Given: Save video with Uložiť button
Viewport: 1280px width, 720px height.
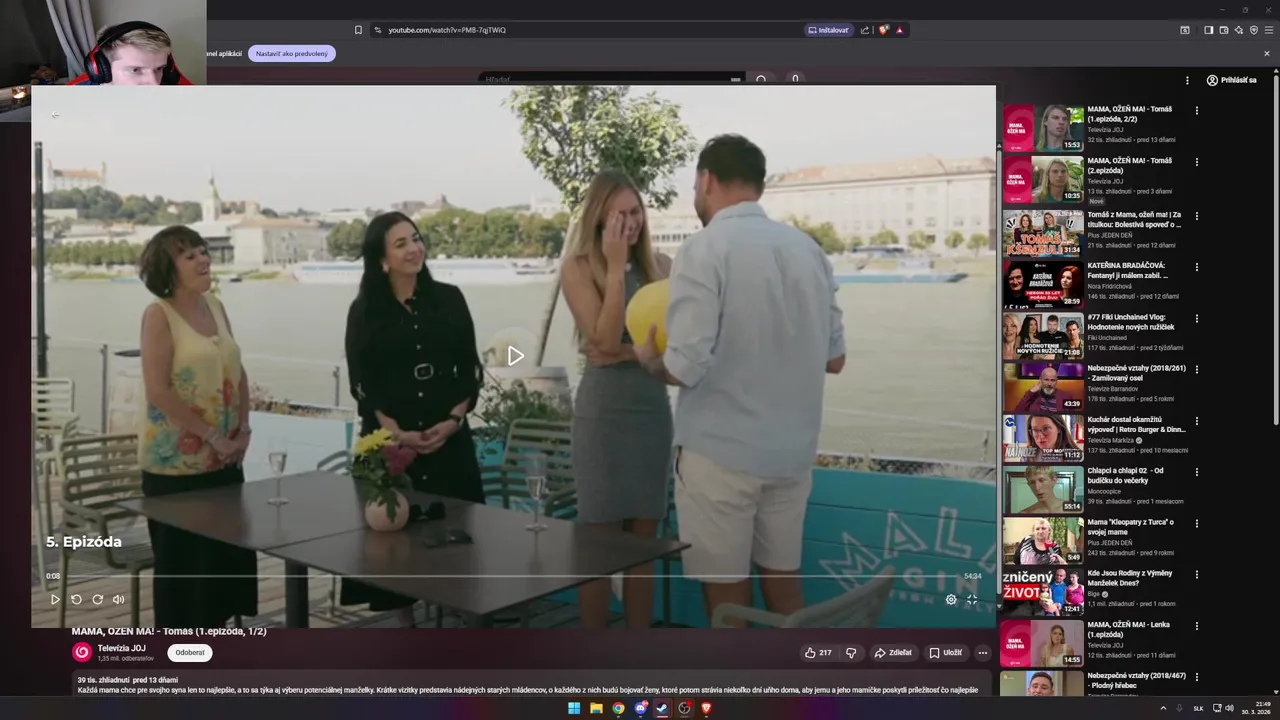Looking at the screenshot, I should point(945,653).
